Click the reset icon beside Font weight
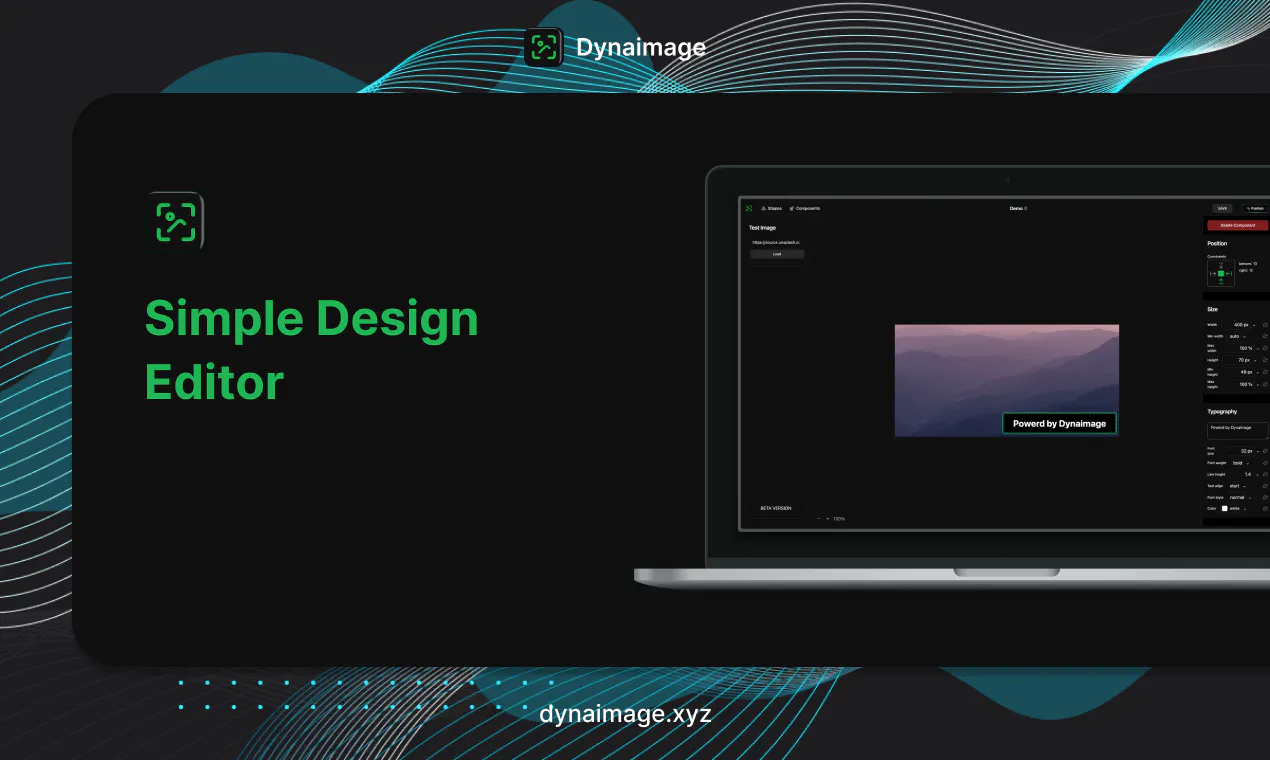The image size is (1270, 760). pyautogui.click(x=1265, y=463)
